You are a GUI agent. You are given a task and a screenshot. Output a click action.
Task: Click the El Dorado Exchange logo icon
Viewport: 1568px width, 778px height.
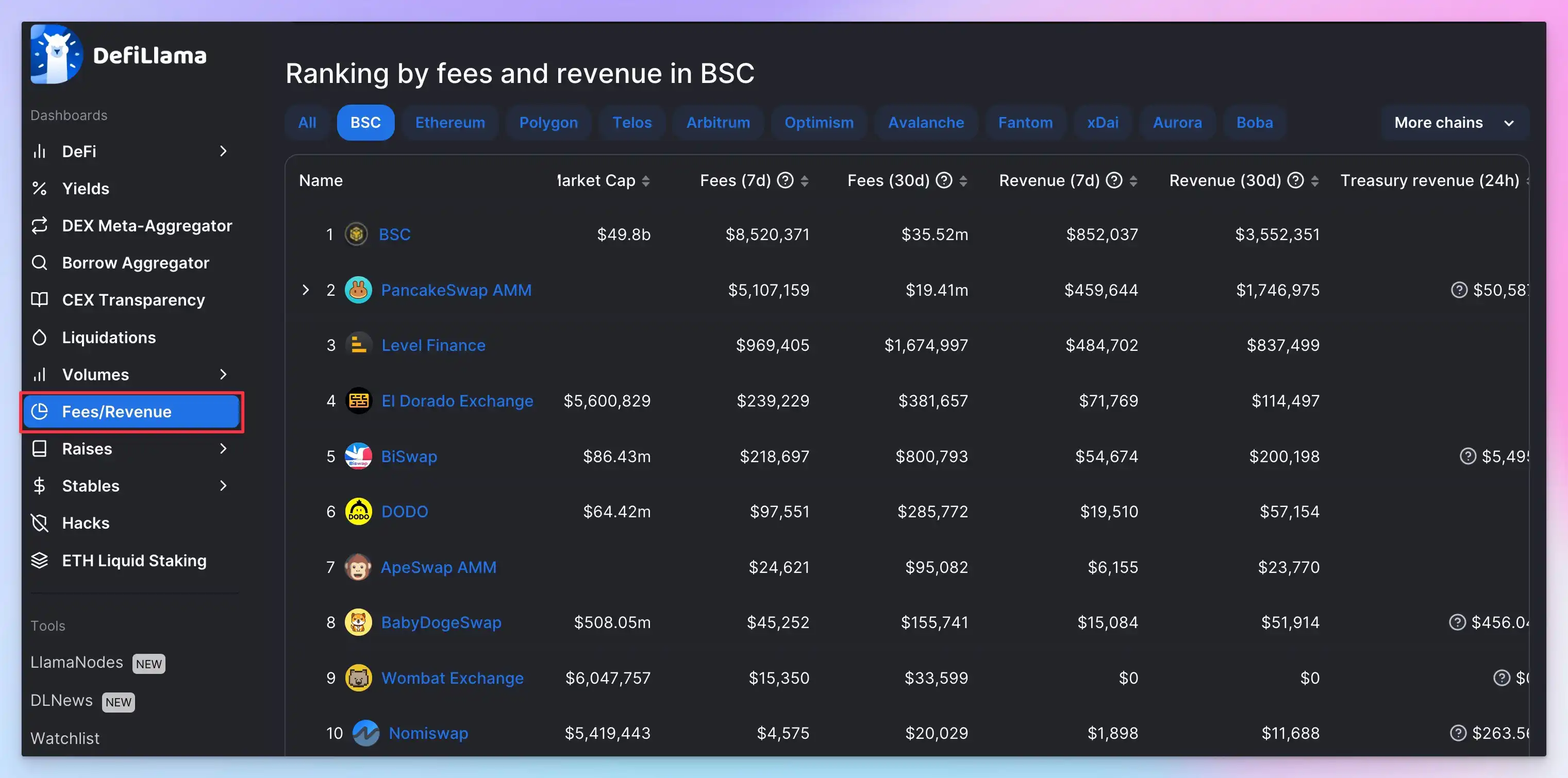(359, 401)
